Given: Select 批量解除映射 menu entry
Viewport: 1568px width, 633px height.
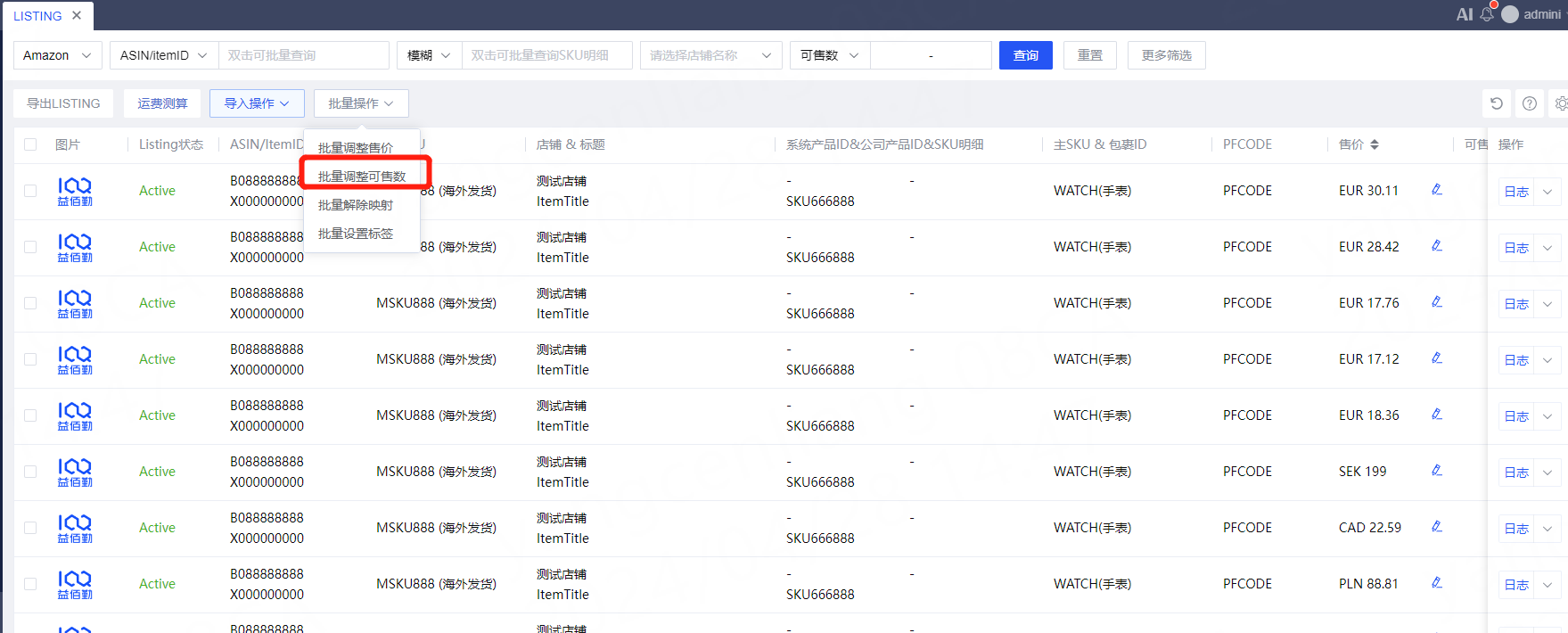Looking at the screenshot, I should [x=356, y=205].
